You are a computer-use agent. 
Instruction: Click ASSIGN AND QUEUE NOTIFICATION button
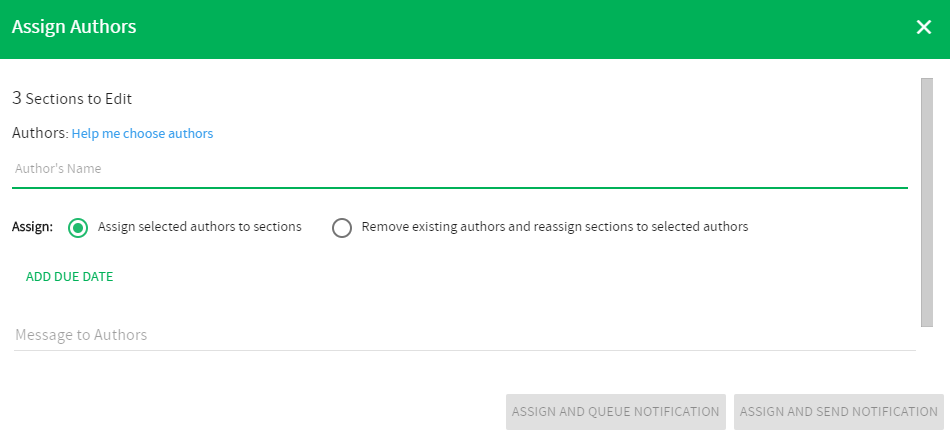[616, 412]
